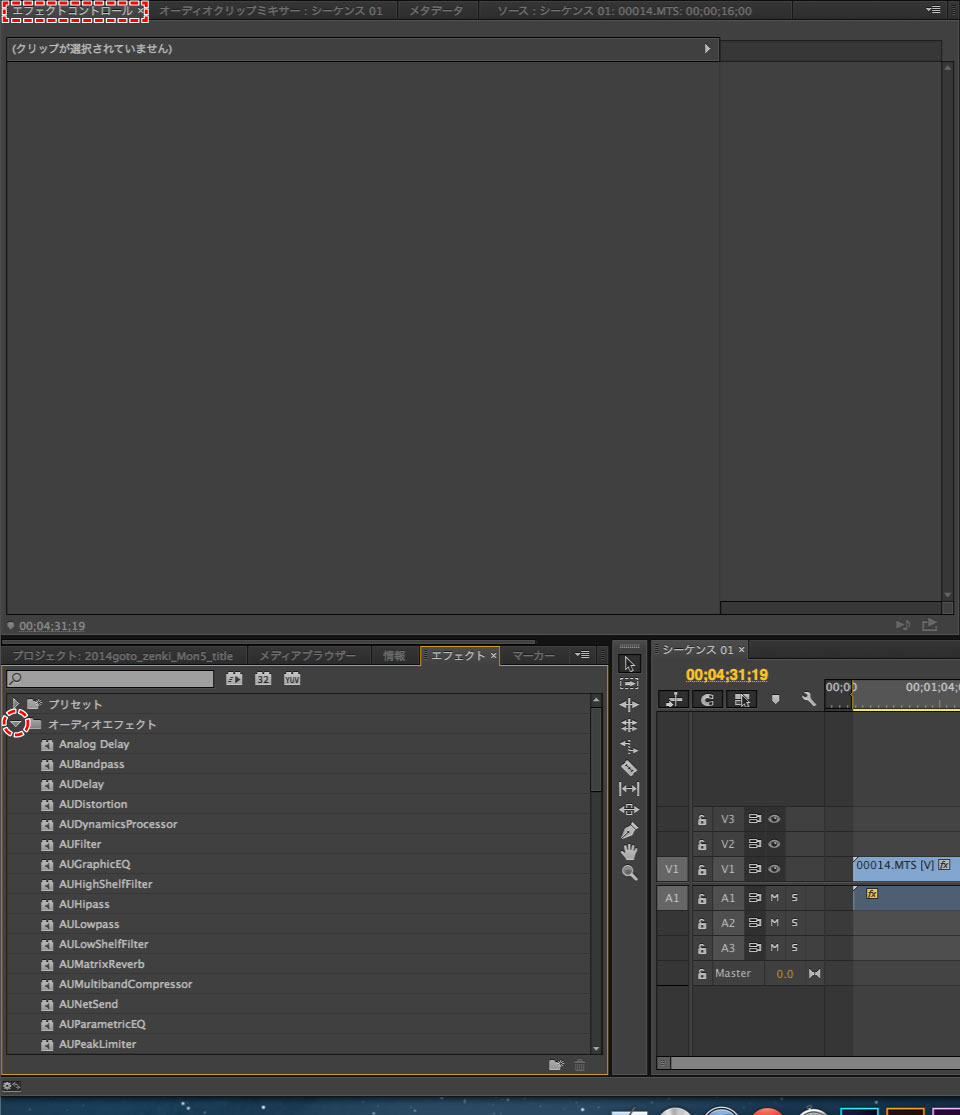Image resolution: width=960 pixels, height=1115 pixels.
Task: Switch to プロジェクト panel tab
Action: tap(122, 656)
